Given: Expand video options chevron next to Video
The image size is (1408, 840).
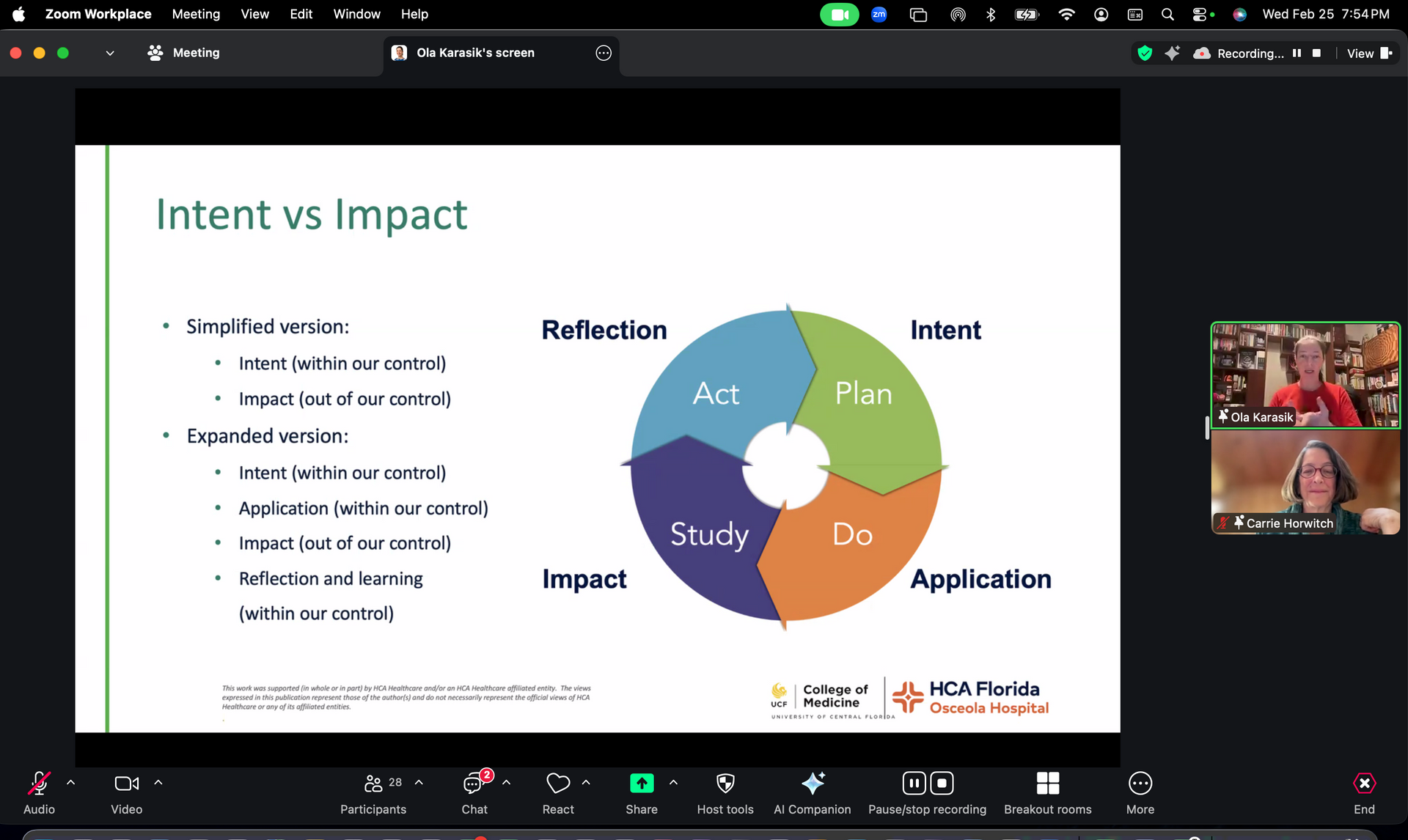Looking at the screenshot, I should pos(158,783).
